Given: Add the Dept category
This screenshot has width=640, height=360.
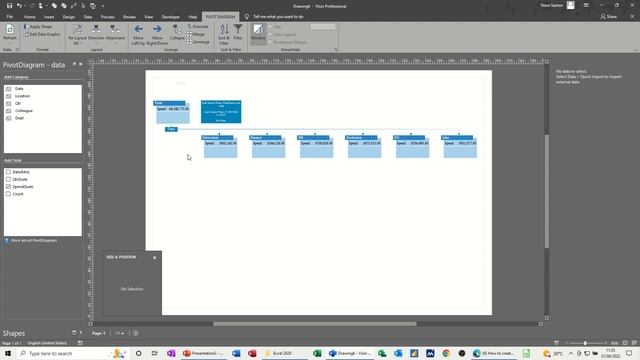Looking at the screenshot, I should 19,118.
